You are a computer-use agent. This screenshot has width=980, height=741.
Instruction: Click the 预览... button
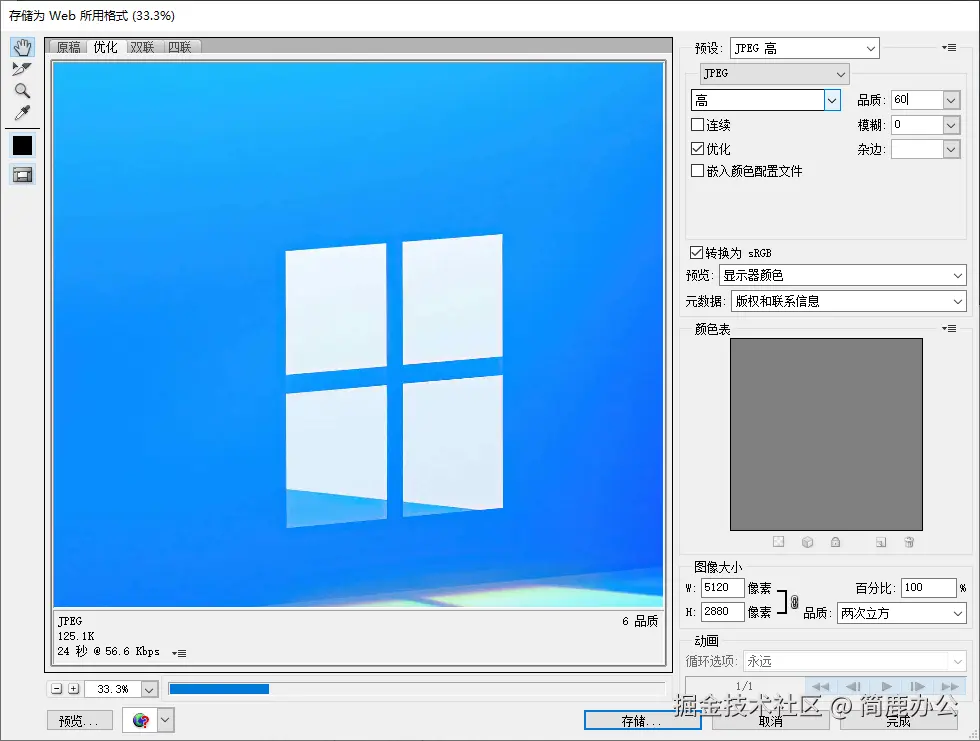[x=79, y=720]
